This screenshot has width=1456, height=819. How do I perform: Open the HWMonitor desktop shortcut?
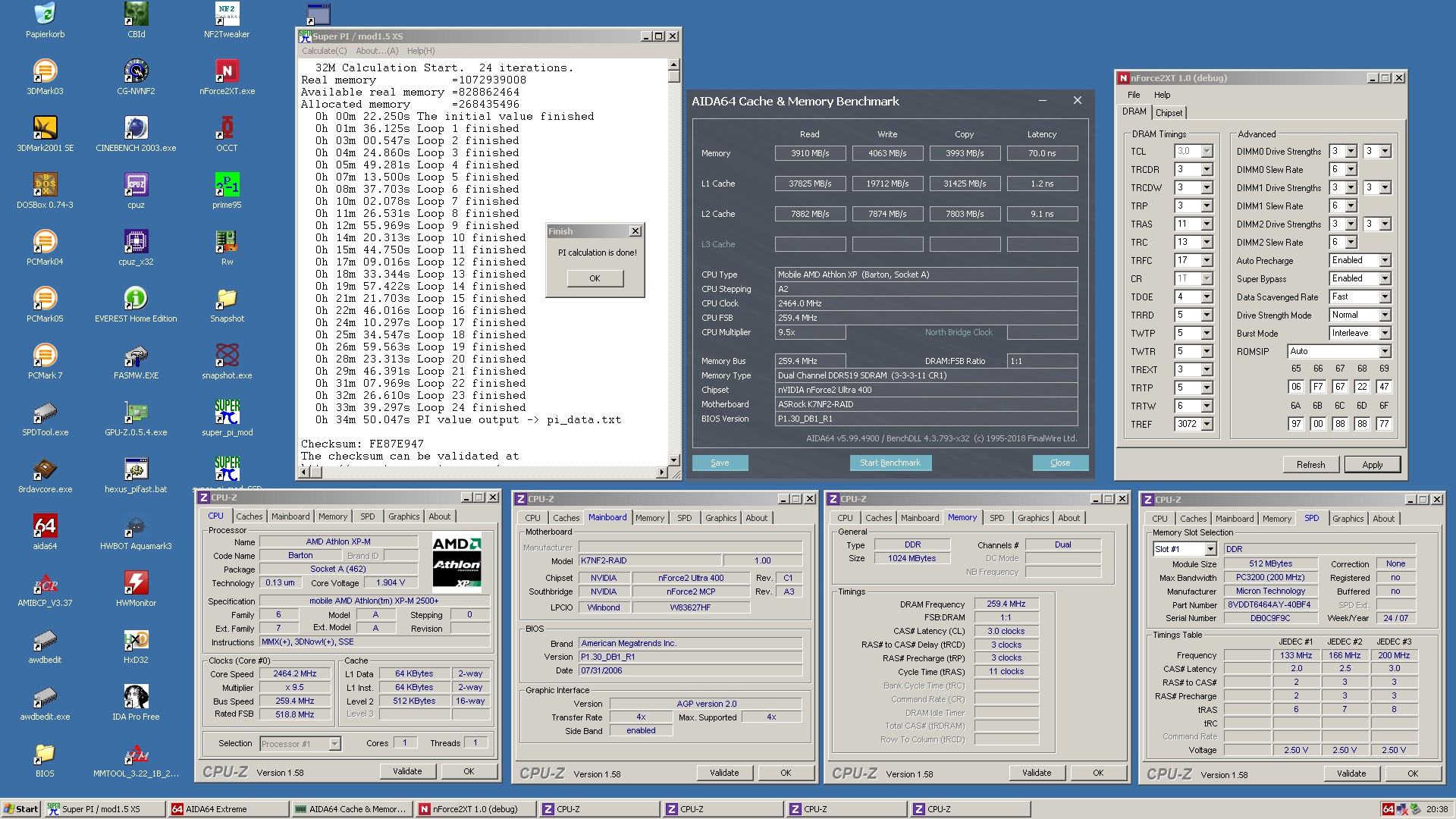[136, 584]
